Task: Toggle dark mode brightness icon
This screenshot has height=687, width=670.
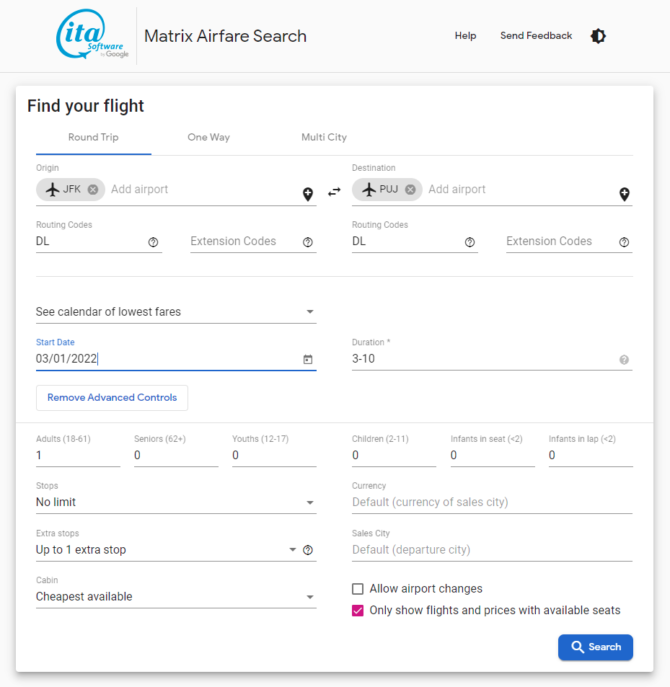Action: point(598,36)
